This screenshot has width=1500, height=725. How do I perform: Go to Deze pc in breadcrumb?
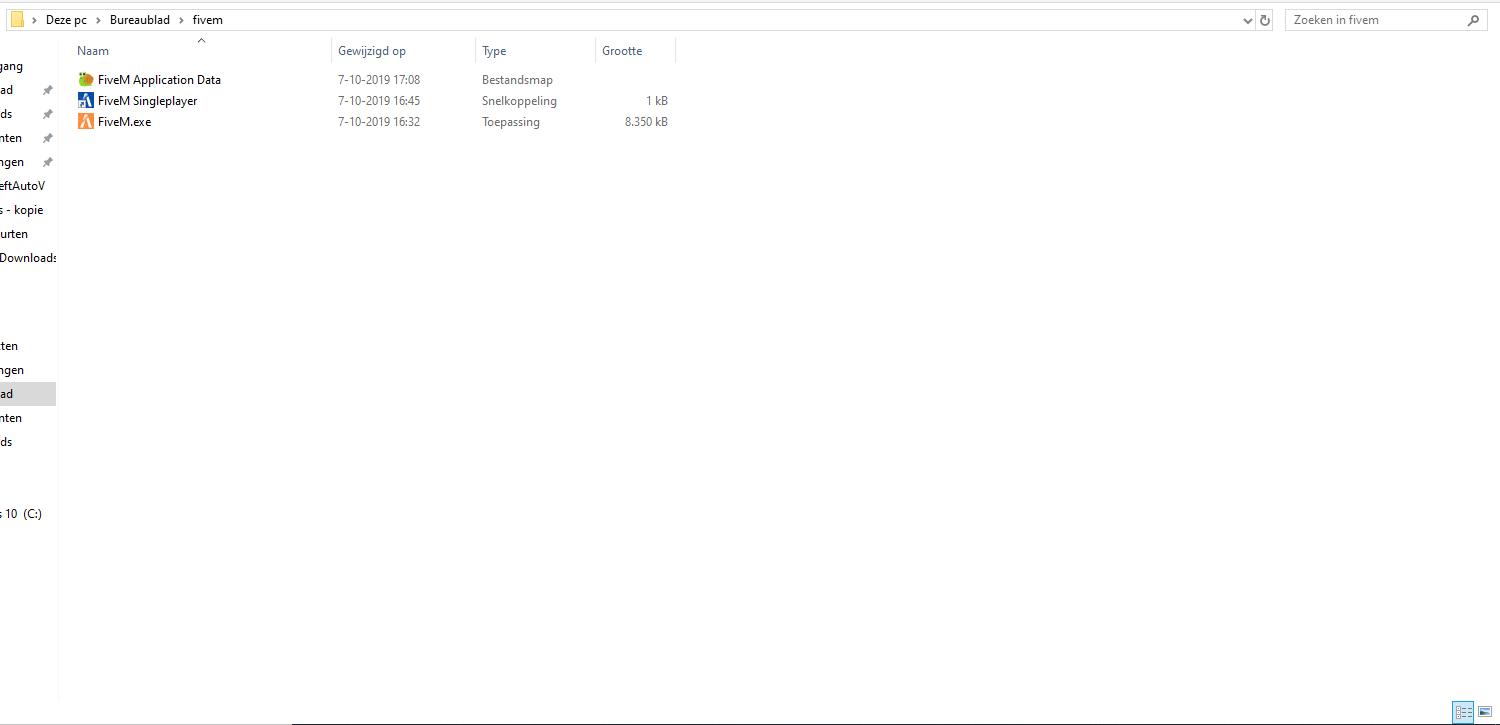point(66,20)
